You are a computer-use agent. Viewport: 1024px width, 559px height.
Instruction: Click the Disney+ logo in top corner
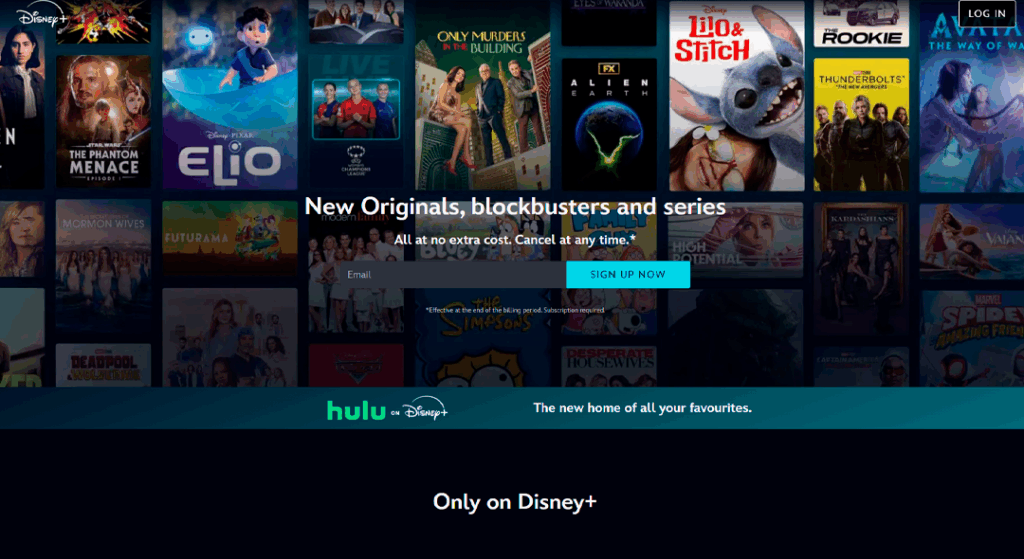pyautogui.click(x=42, y=14)
